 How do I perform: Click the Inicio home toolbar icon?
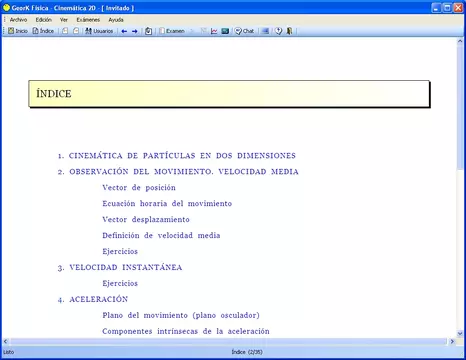click(18, 31)
